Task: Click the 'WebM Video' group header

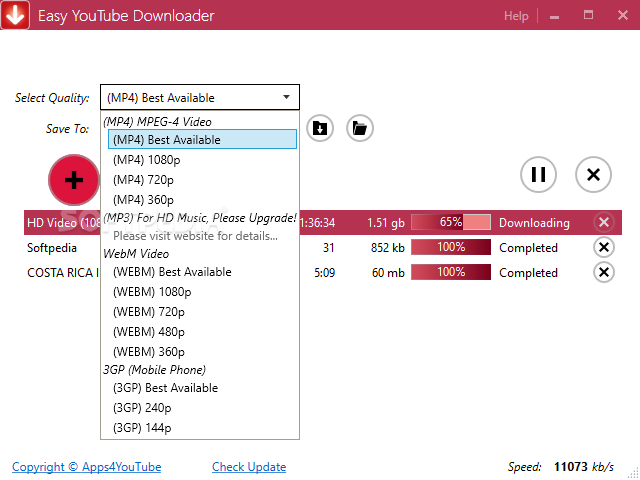Action: point(136,254)
